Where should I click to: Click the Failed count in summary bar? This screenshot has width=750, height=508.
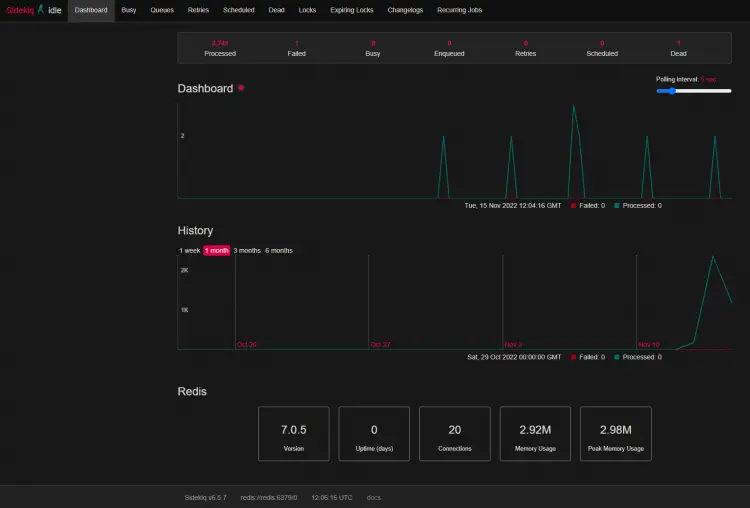[x=296, y=48]
